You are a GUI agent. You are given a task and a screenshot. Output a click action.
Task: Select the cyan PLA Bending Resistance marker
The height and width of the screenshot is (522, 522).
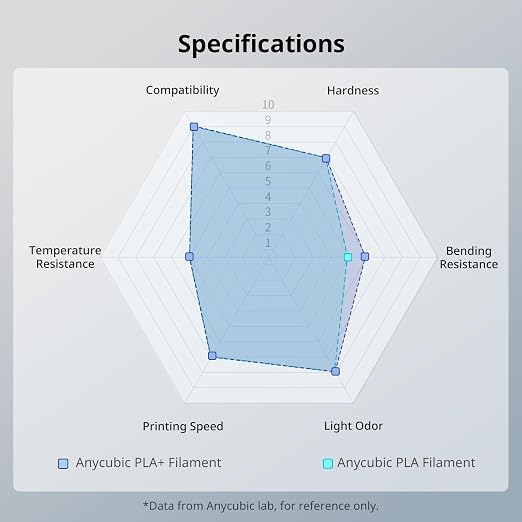348,257
